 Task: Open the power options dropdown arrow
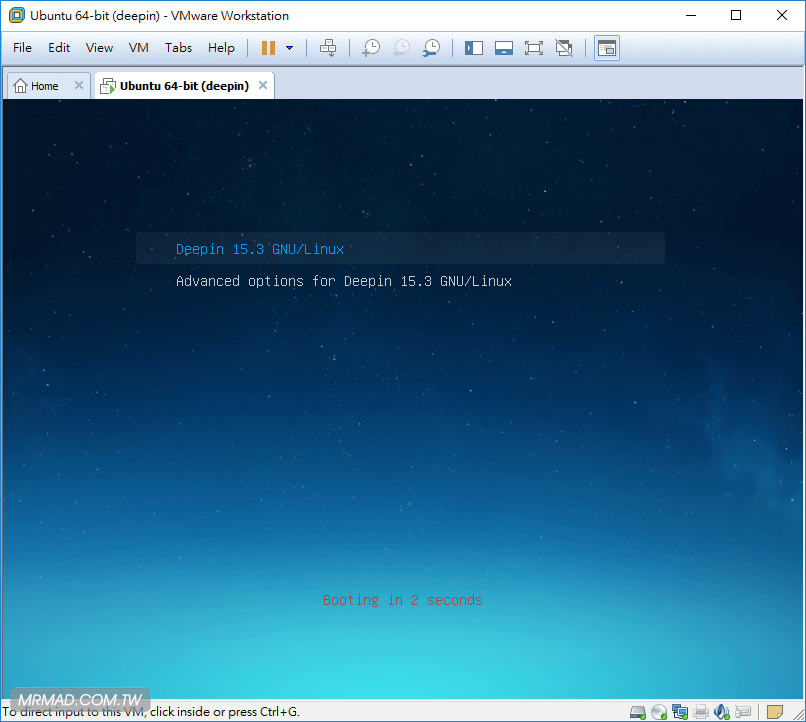[x=290, y=48]
